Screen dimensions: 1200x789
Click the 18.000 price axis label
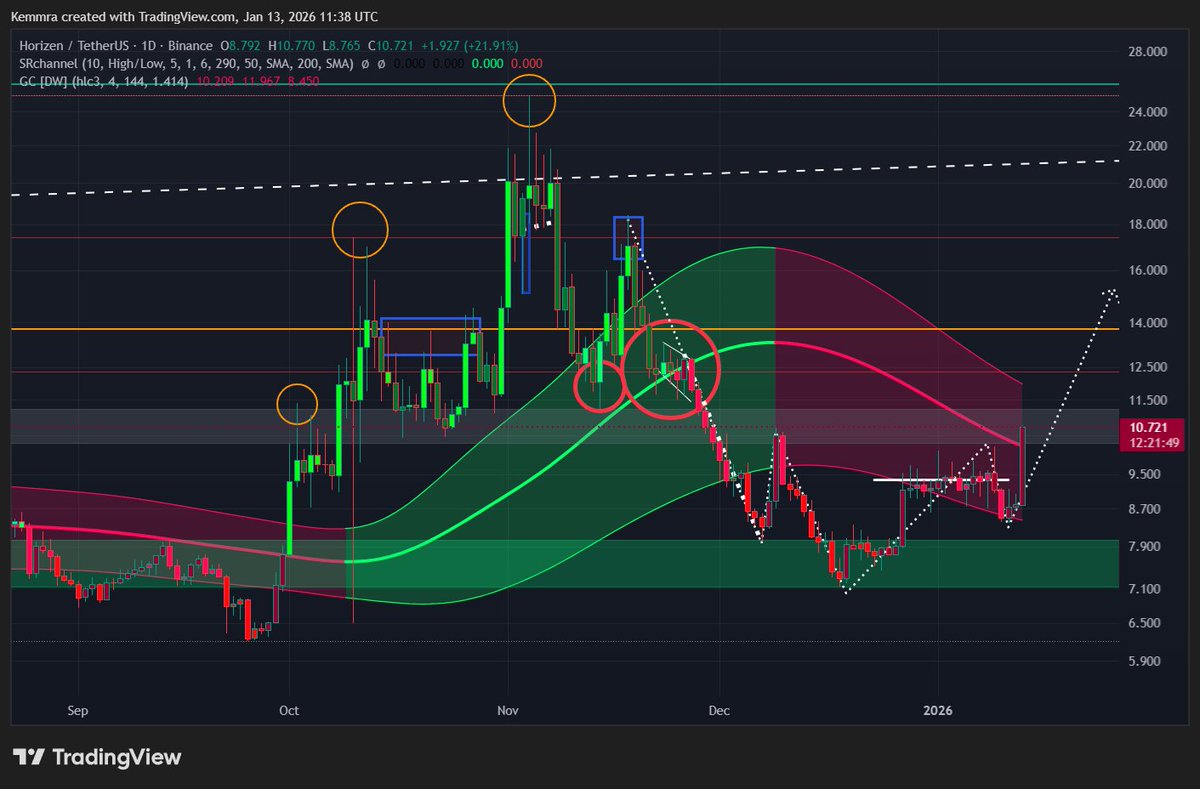click(1146, 225)
